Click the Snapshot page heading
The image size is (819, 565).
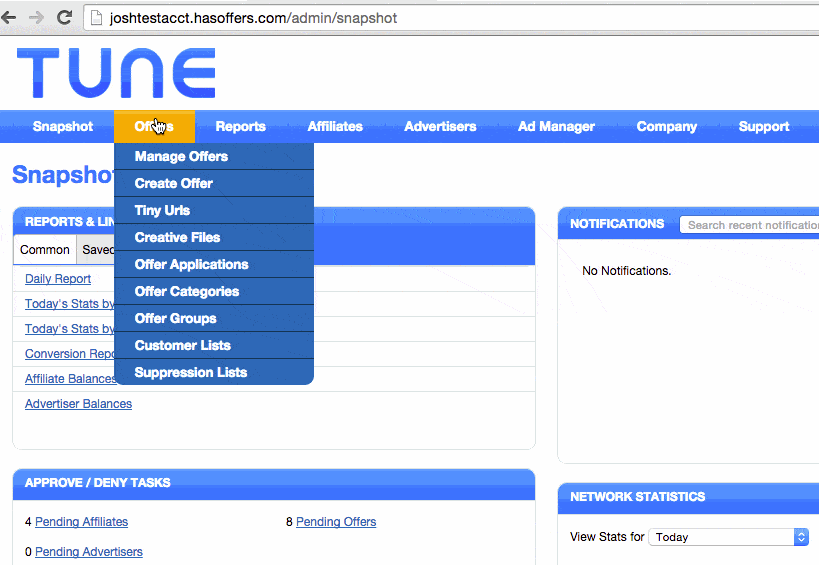(63, 174)
